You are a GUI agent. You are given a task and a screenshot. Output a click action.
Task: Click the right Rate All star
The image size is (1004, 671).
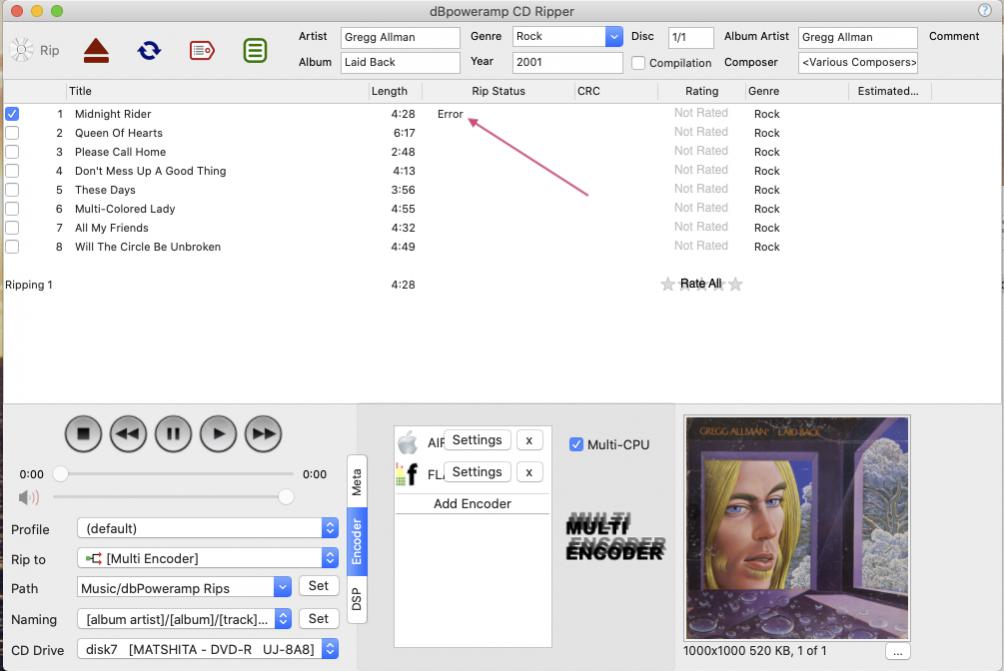click(736, 284)
